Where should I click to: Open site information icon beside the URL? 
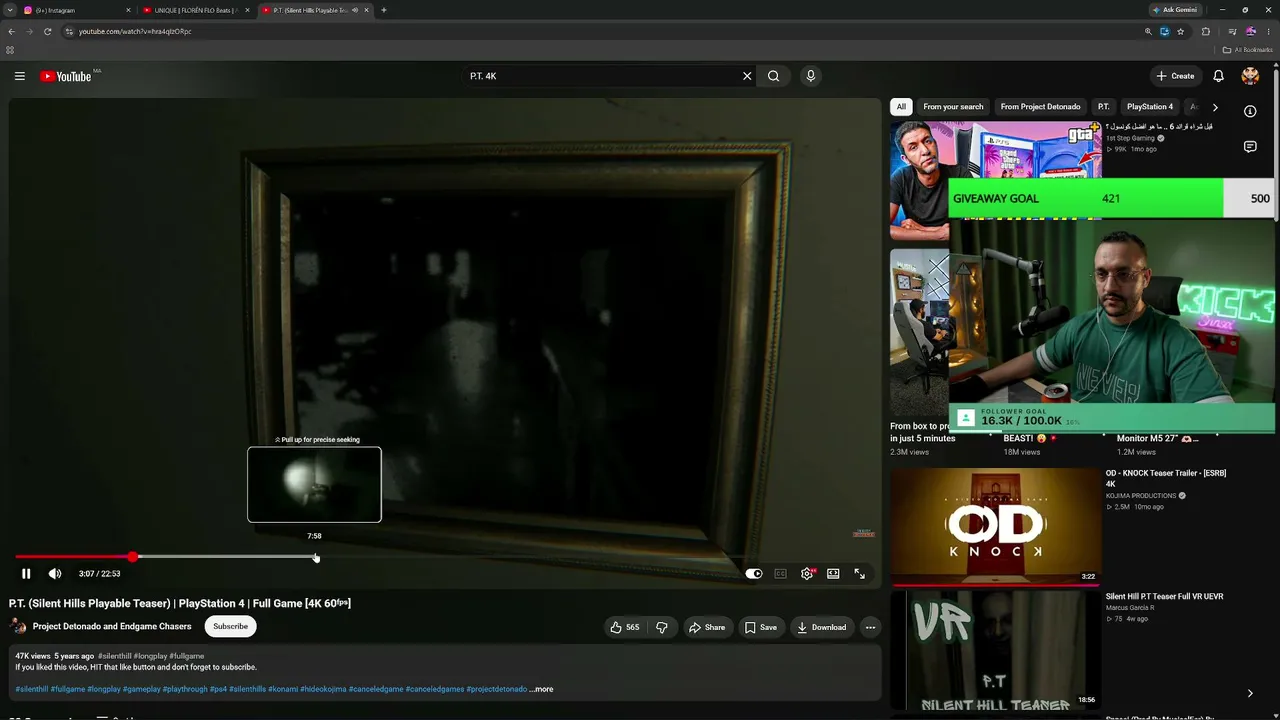pyautogui.click(x=69, y=31)
